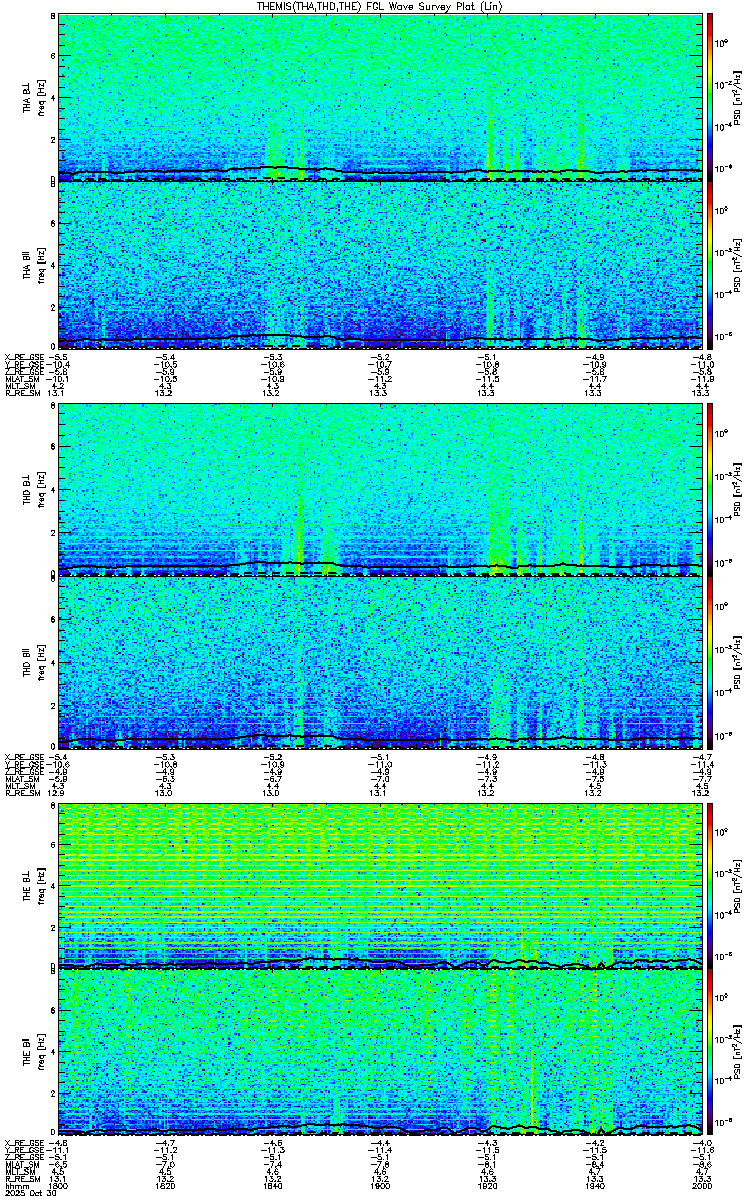This screenshot has width=750, height=1200.
Task: Click the hhmm label at bottom left
Action: click(16, 1187)
